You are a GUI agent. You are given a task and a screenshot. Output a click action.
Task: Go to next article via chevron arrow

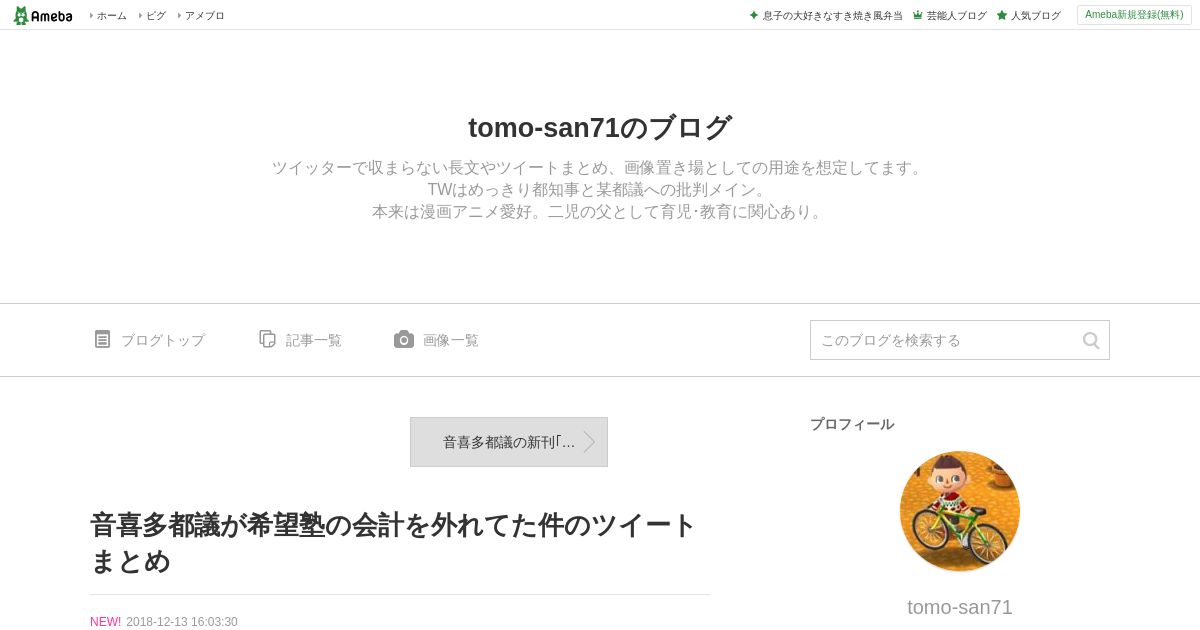589,442
